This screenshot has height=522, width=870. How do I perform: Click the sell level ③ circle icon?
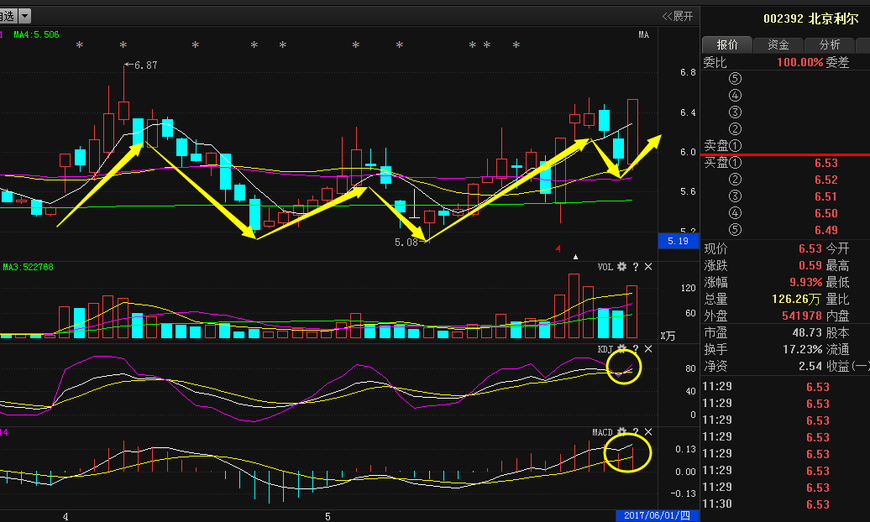[735, 112]
